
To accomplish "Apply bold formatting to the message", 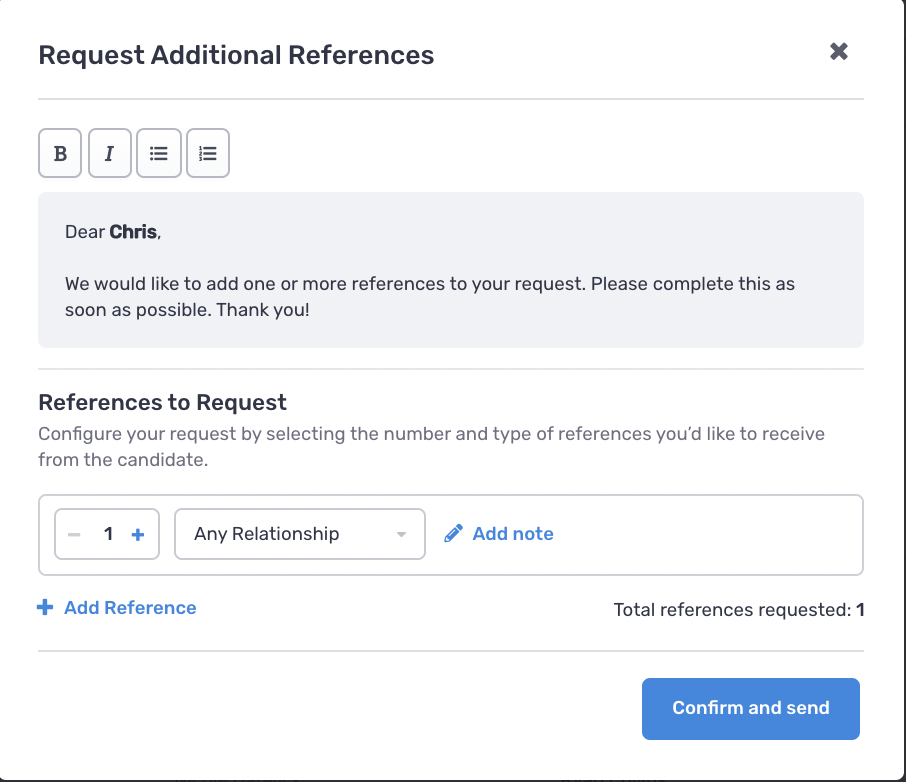I will click(x=59, y=152).
